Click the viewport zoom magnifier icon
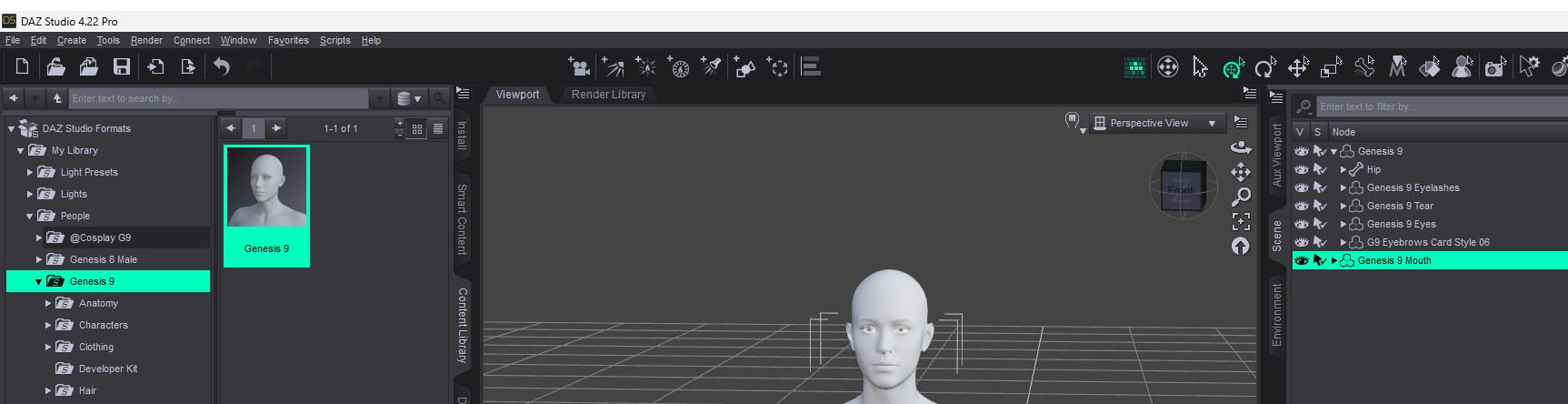This screenshot has width=1568, height=404. [x=1241, y=197]
